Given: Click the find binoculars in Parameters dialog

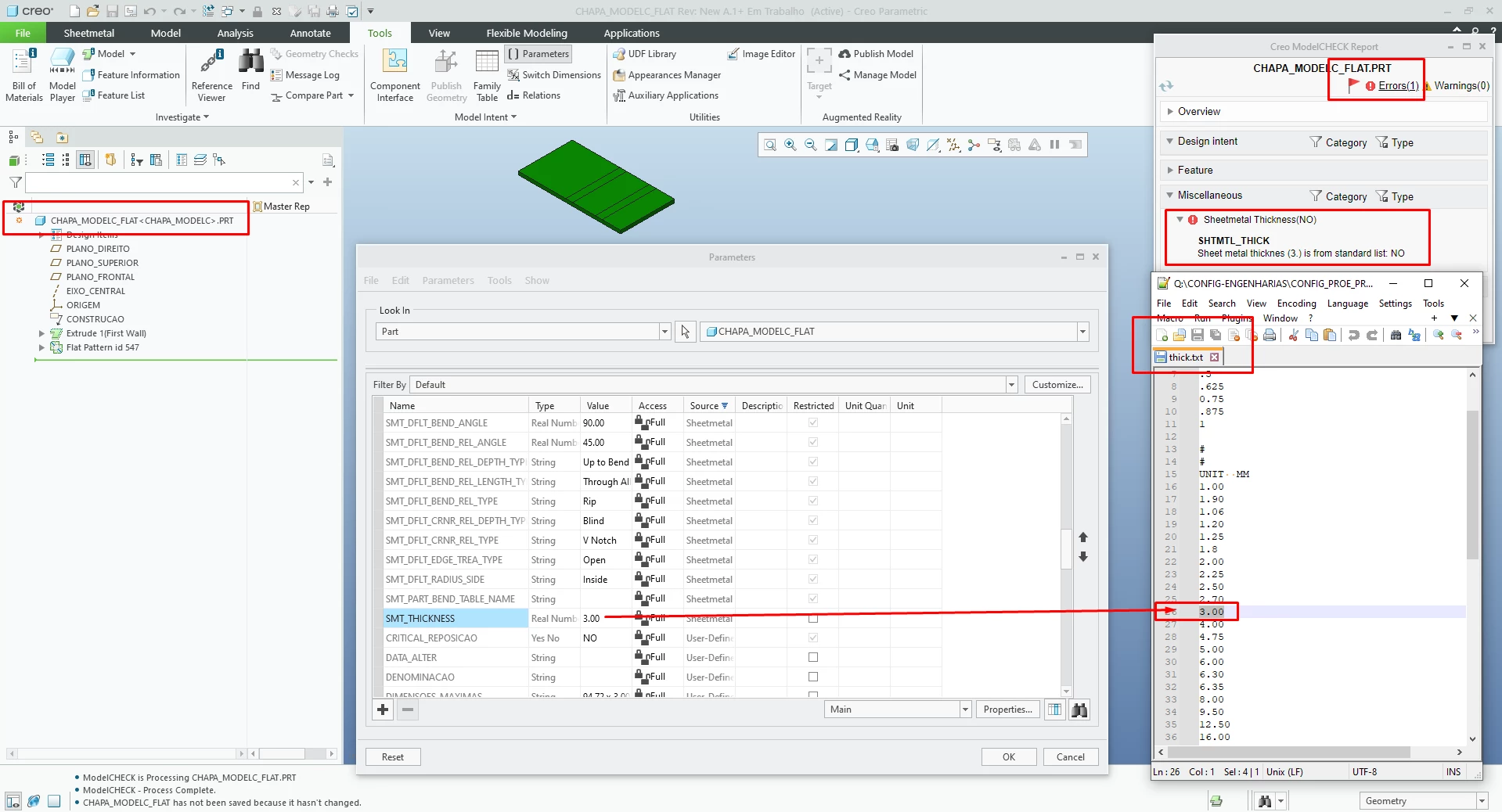Looking at the screenshot, I should [x=1079, y=710].
